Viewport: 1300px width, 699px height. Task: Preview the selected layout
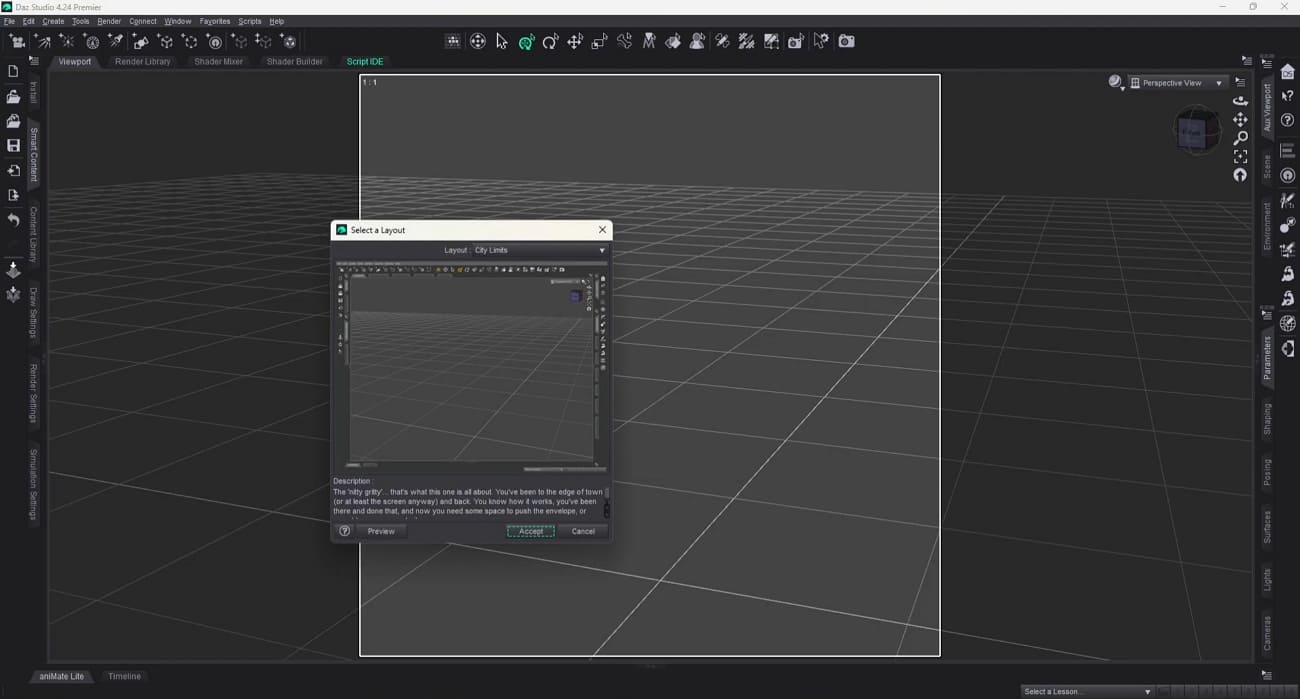(381, 531)
